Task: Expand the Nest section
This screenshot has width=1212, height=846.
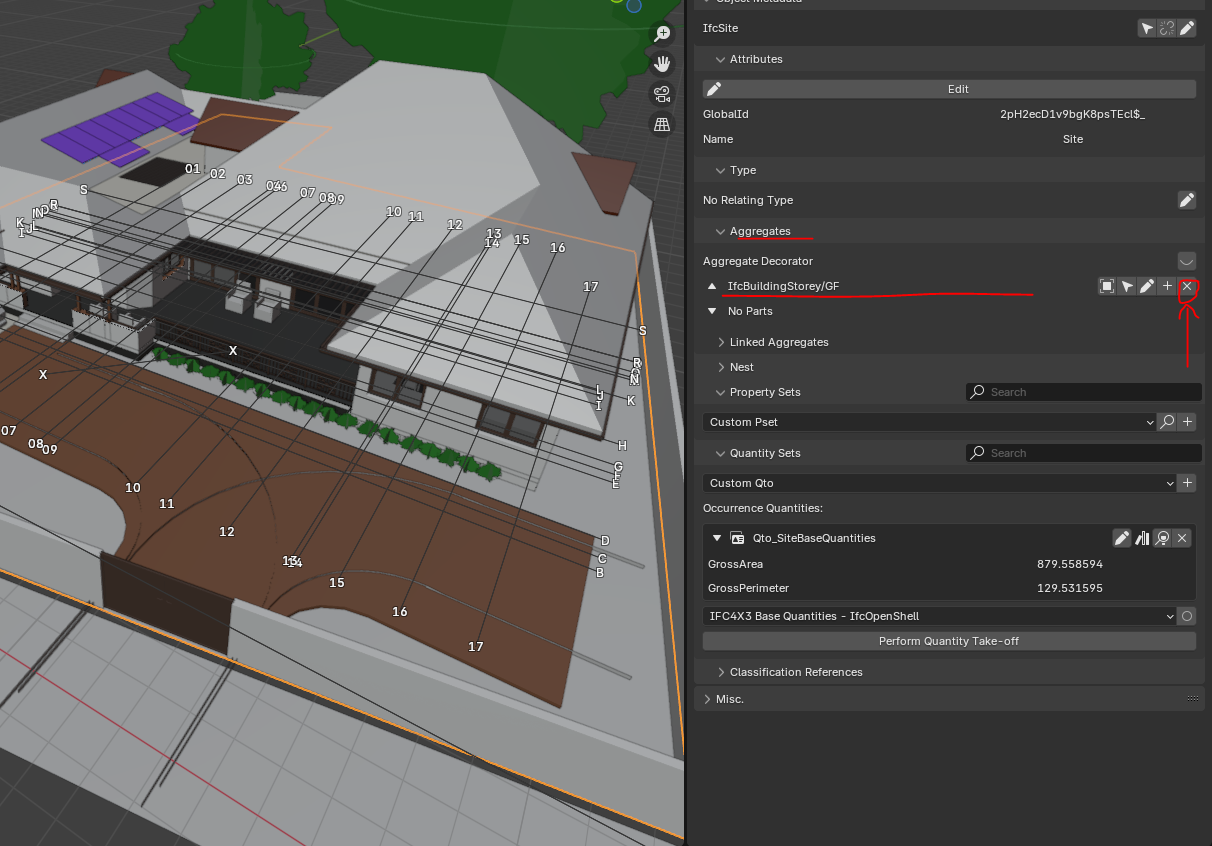Action: (x=720, y=367)
